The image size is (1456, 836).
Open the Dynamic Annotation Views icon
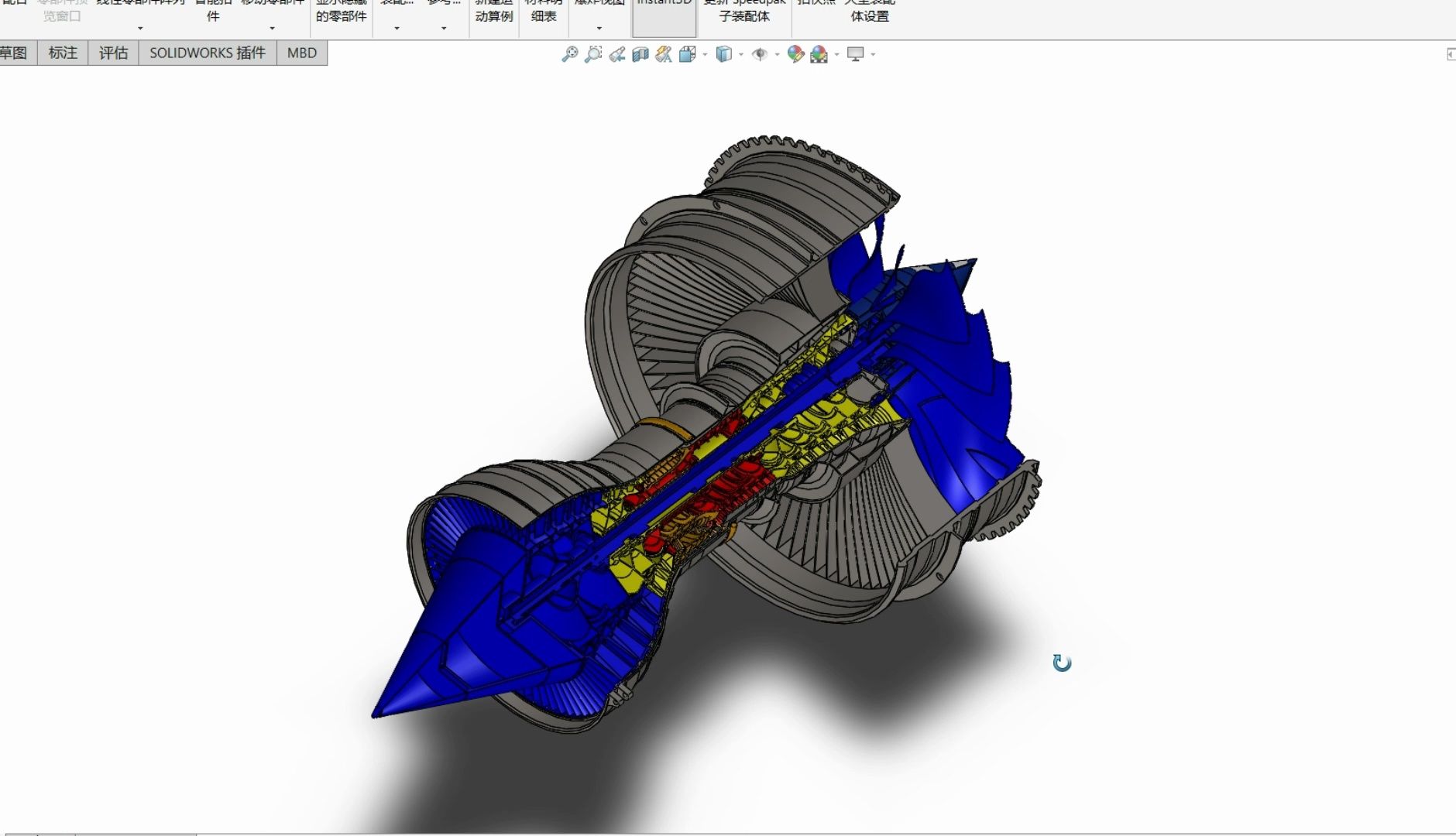(x=664, y=54)
